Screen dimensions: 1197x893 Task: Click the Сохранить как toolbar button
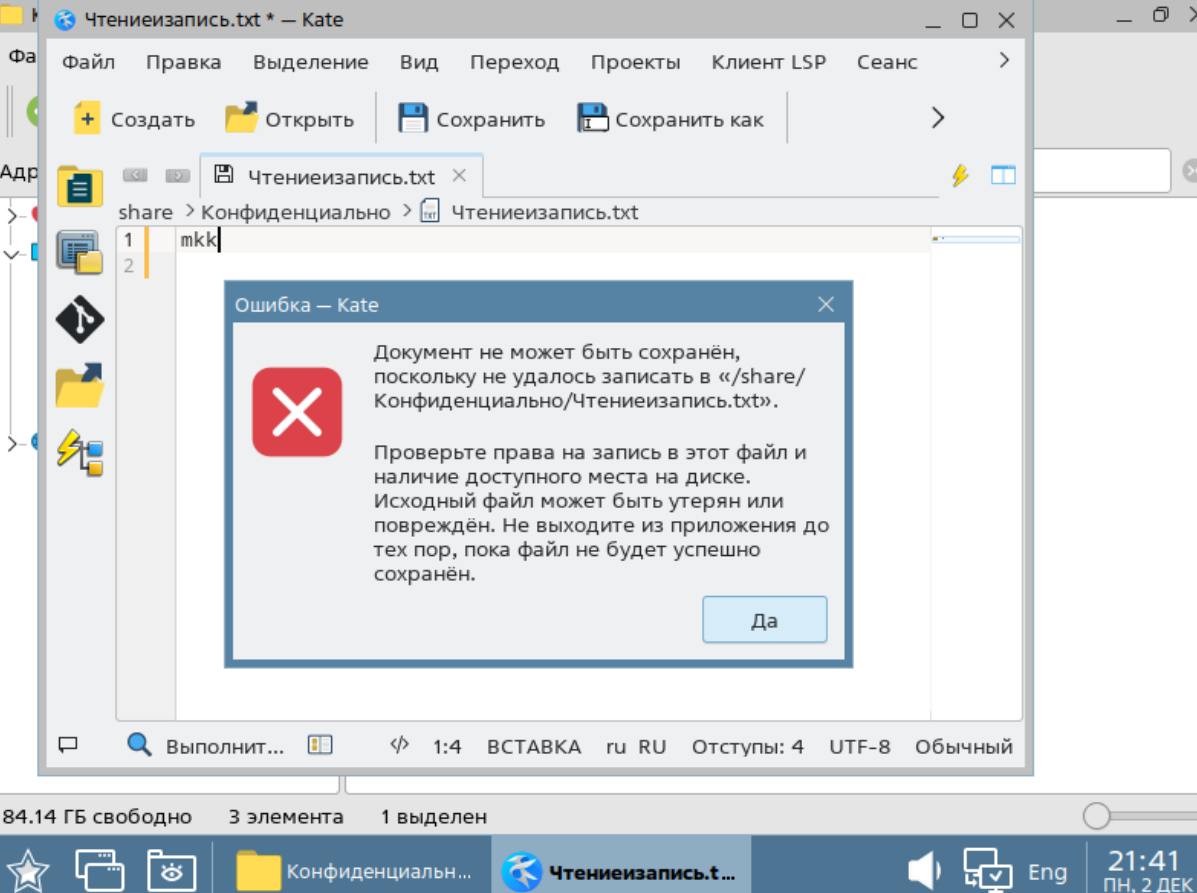pos(670,119)
